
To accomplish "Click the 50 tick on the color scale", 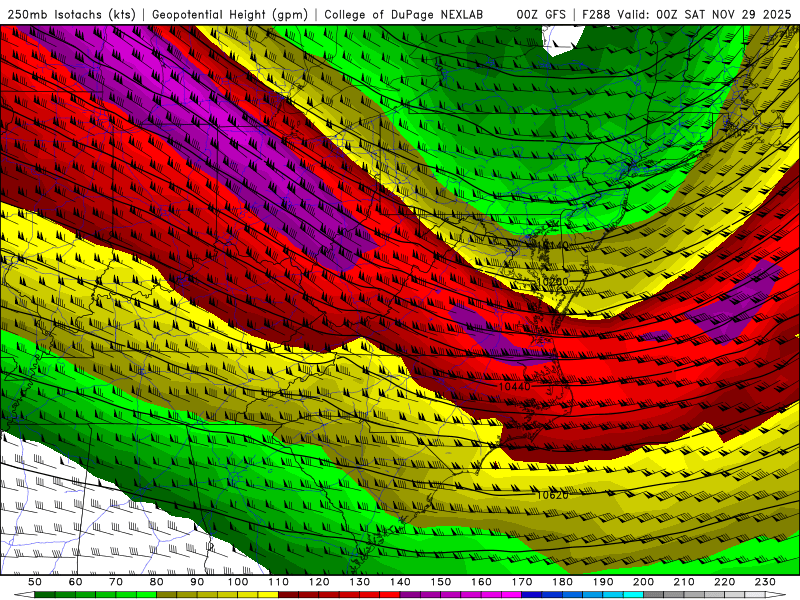I will click(35, 582).
